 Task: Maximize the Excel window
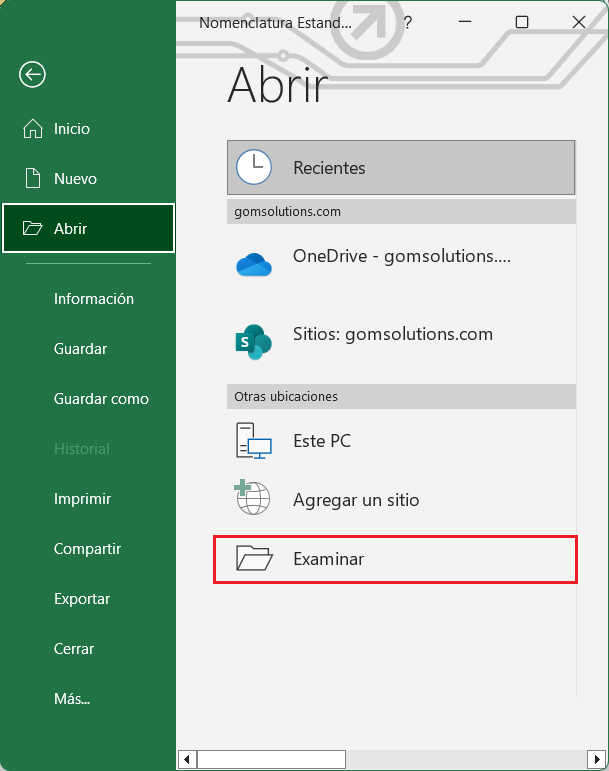522,22
